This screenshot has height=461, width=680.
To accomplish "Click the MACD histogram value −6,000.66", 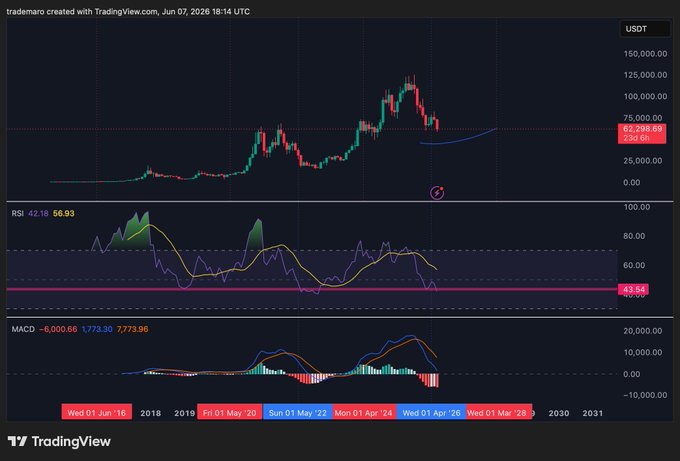I will click(58, 329).
